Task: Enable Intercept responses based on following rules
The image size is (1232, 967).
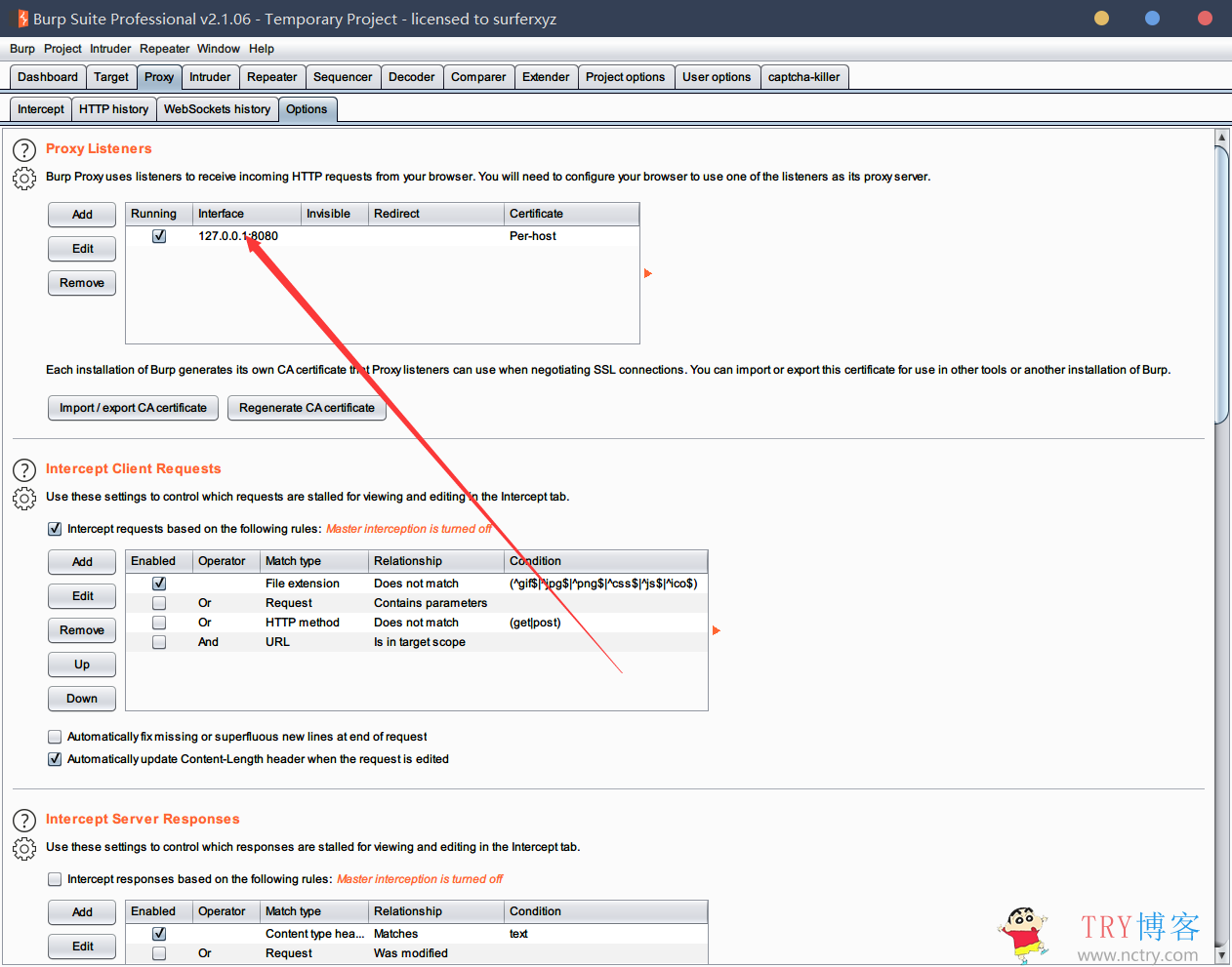Action: coord(55,879)
